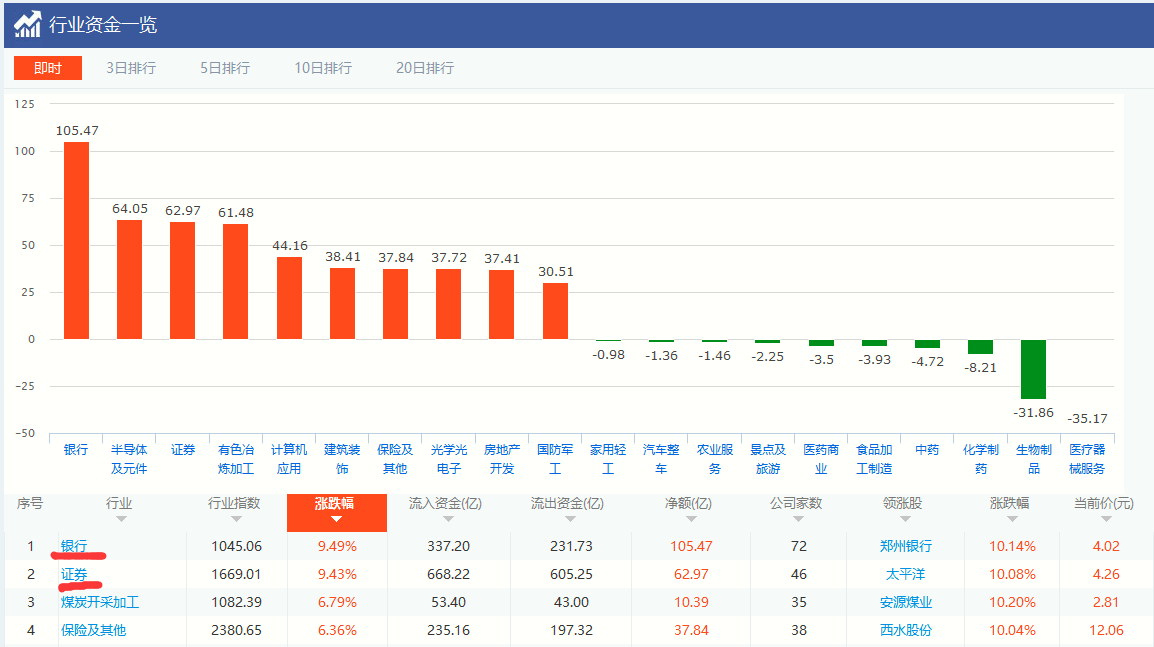
Task: Select 煤炭开采加工 change value 6.79%
Action: click(x=337, y=602)
